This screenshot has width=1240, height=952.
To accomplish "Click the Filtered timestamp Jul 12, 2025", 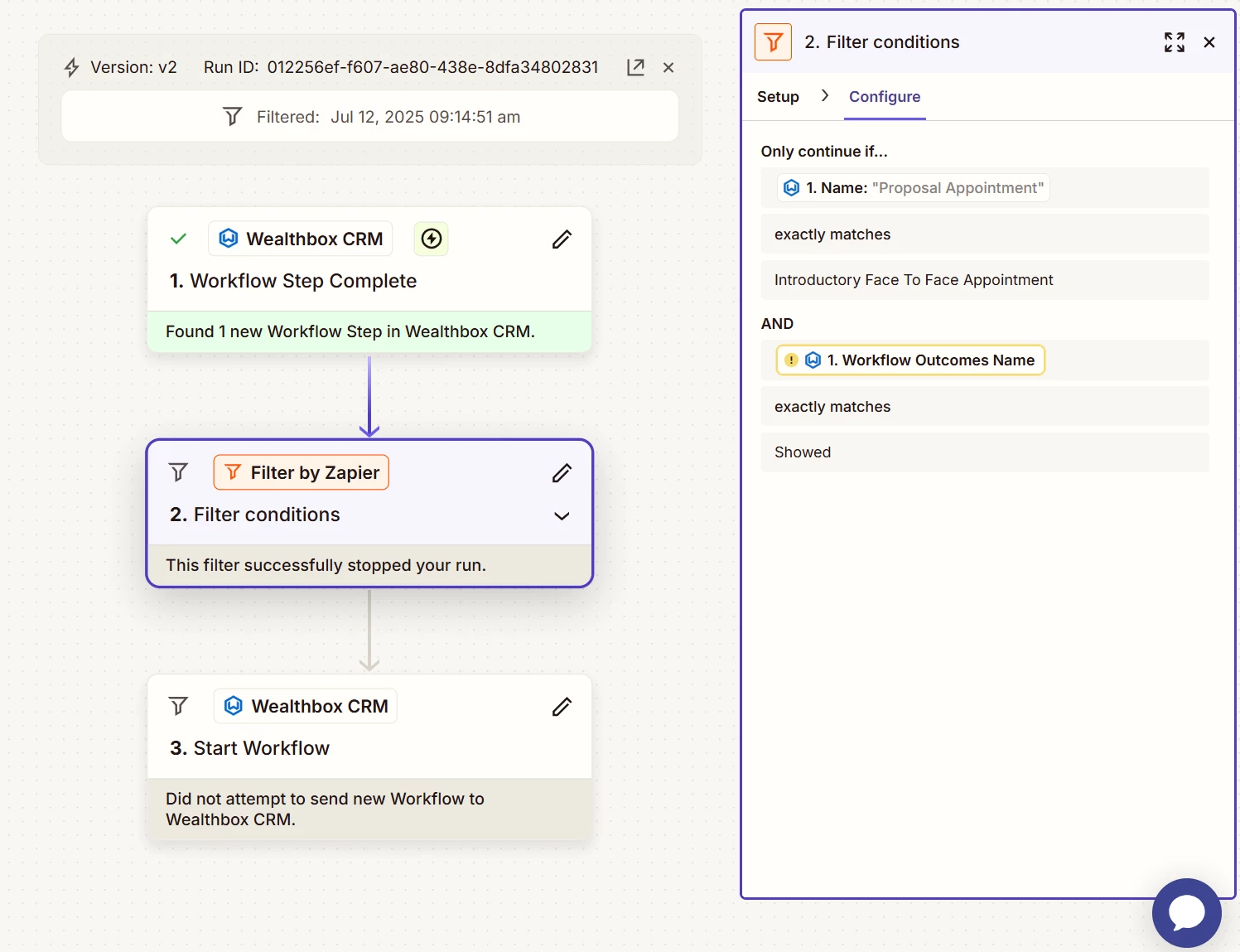I will tap(426, 117).
